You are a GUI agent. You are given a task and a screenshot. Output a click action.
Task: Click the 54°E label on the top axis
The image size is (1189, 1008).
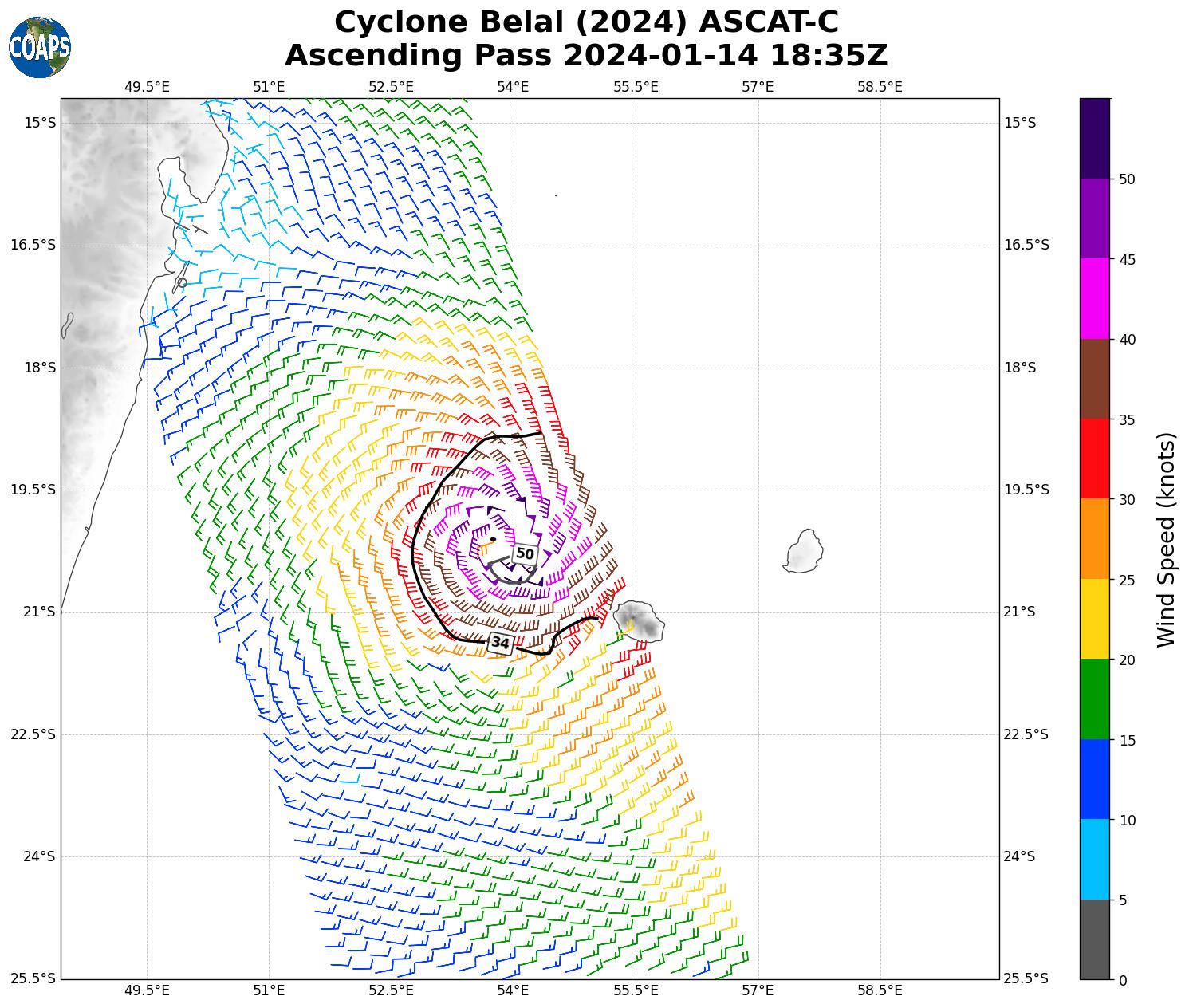click(513, 86)
